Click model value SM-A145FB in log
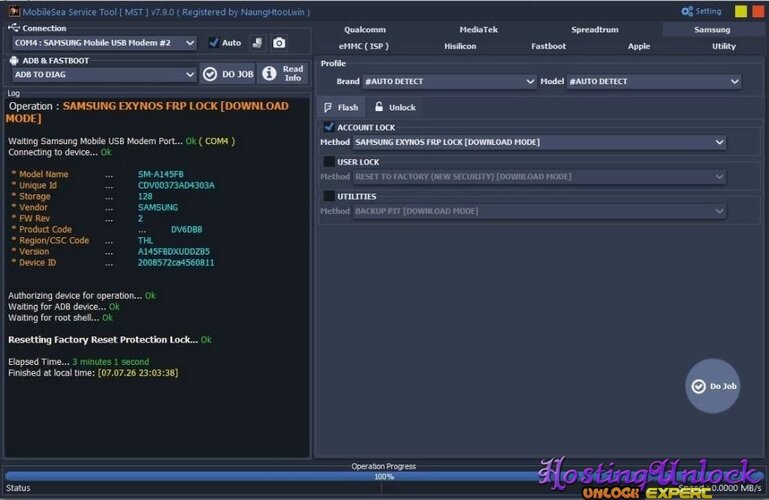 coord(160,174)
